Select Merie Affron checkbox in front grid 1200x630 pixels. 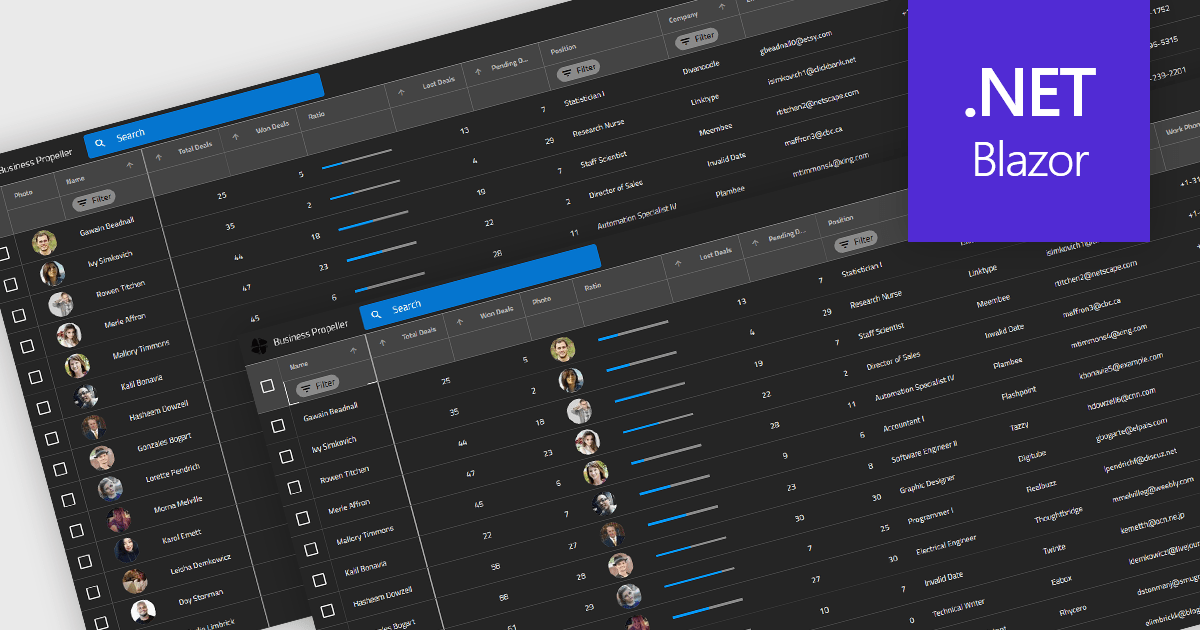tap(302, 518)
